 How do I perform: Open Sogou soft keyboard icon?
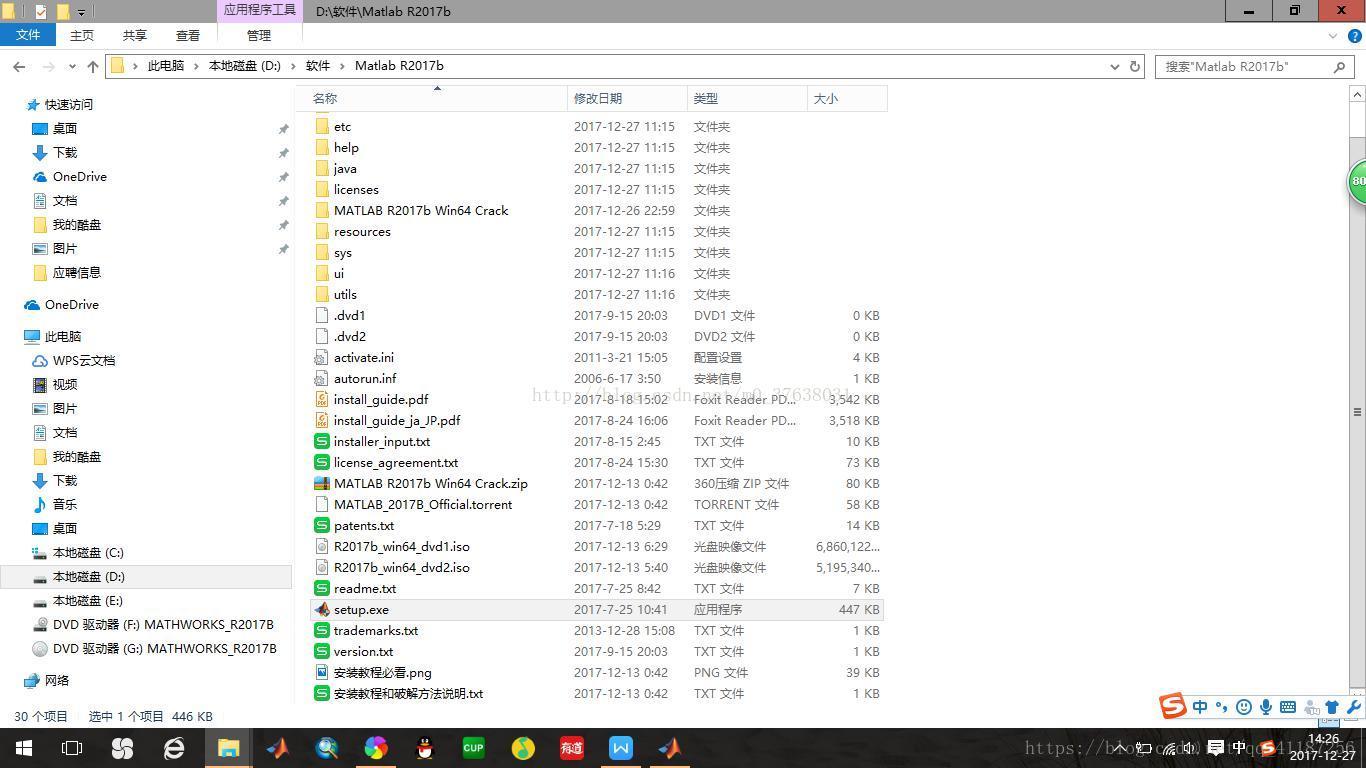pyautogui.click(x=1288, y=707)
